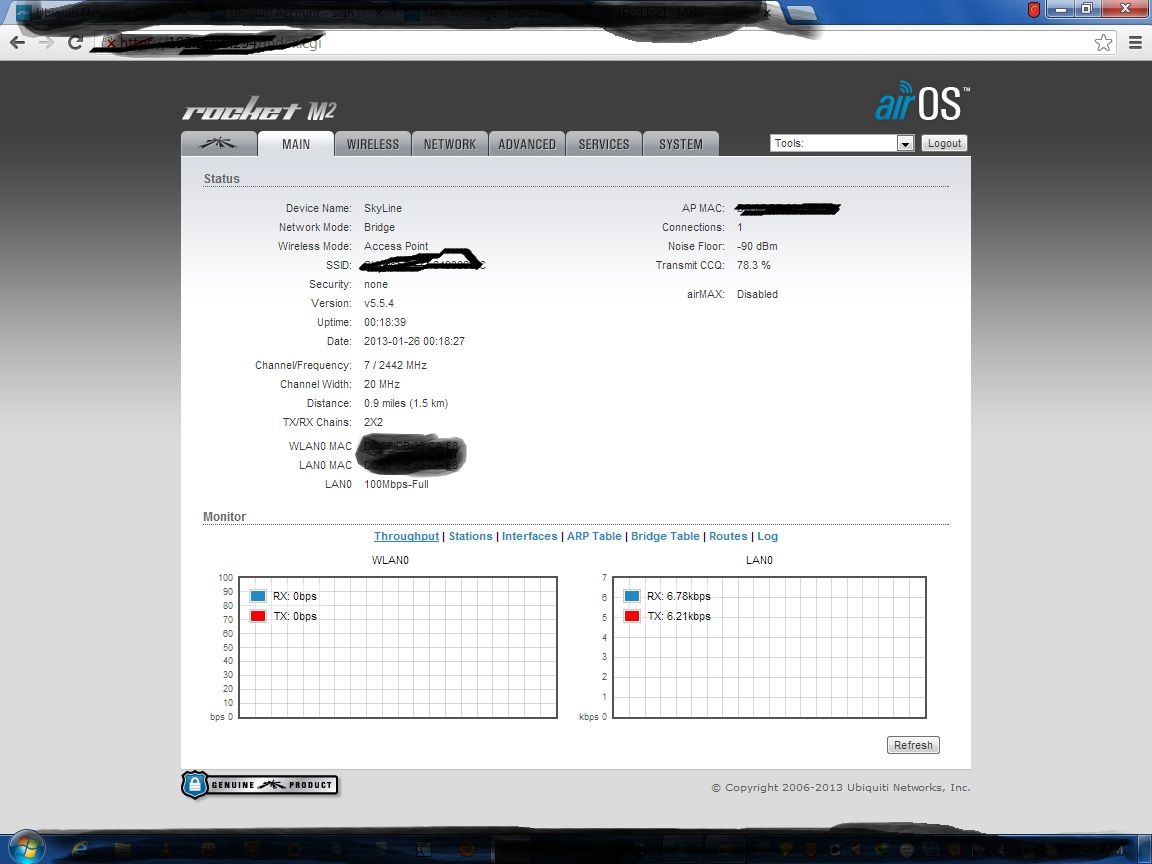Open the SYSTEM tab

click(681, 144)
